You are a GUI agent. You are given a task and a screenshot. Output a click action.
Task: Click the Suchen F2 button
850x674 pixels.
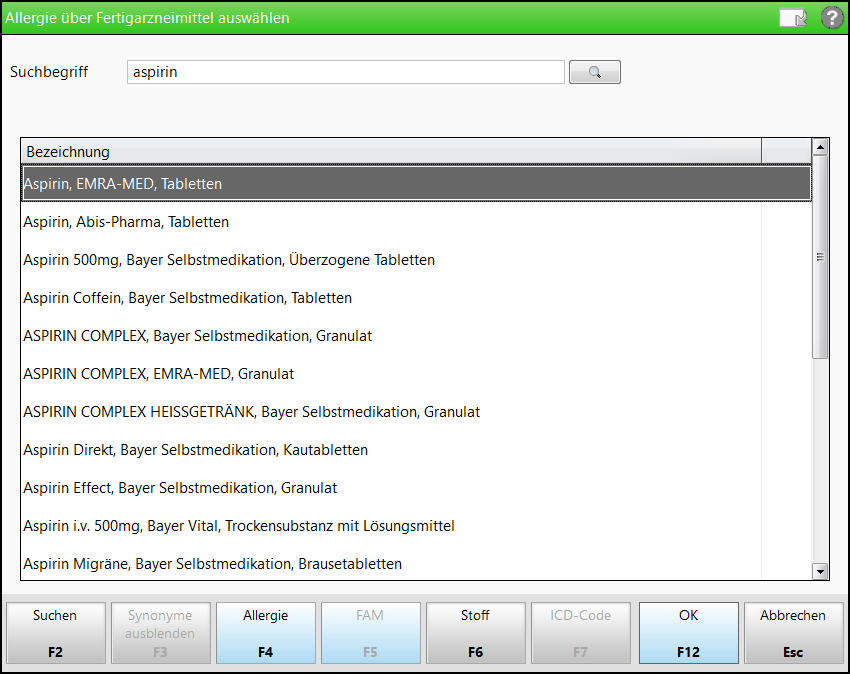pyautogui.click(x=56, y=633)
